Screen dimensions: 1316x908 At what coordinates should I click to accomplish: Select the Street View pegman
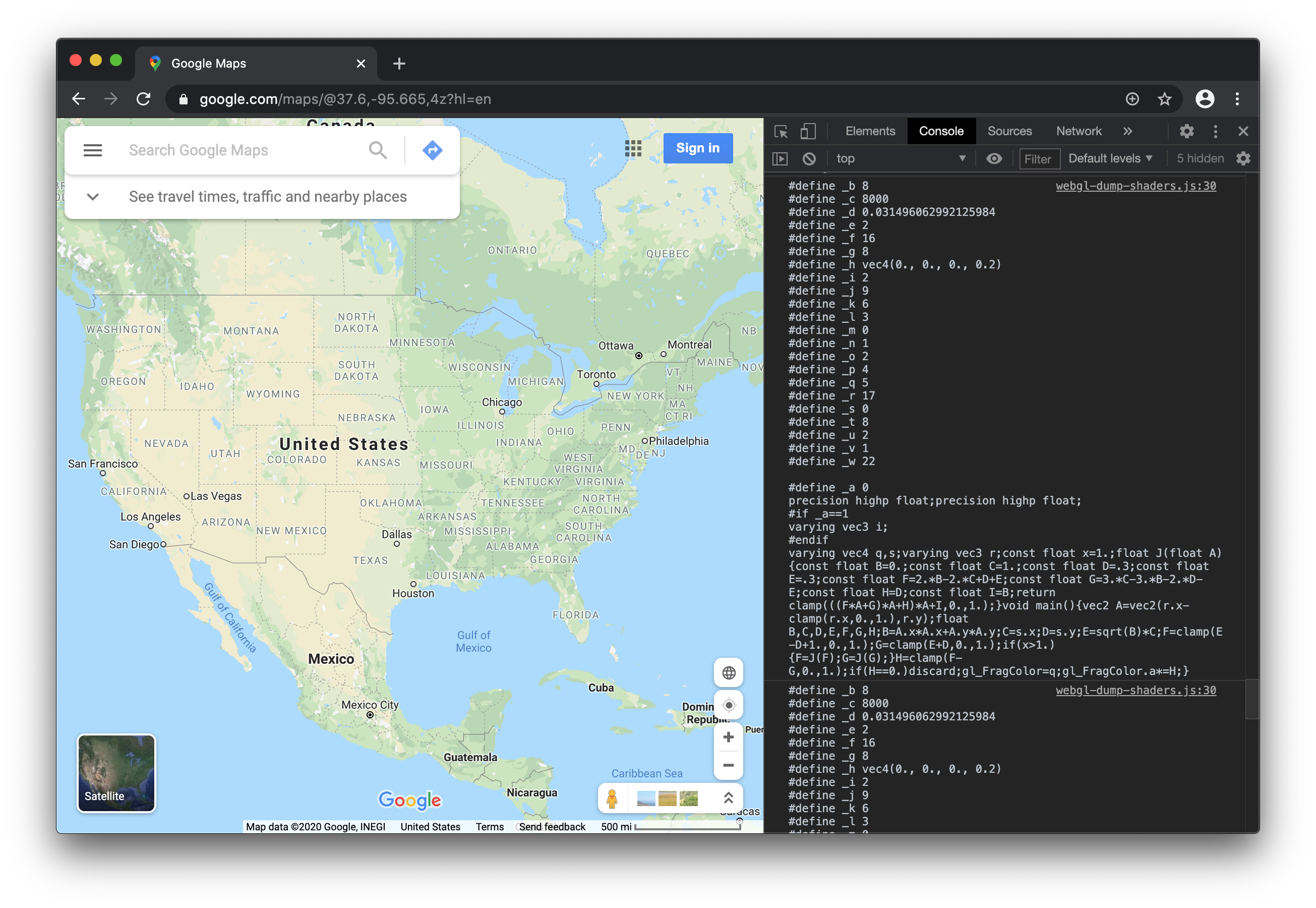[x=612, y=799]
